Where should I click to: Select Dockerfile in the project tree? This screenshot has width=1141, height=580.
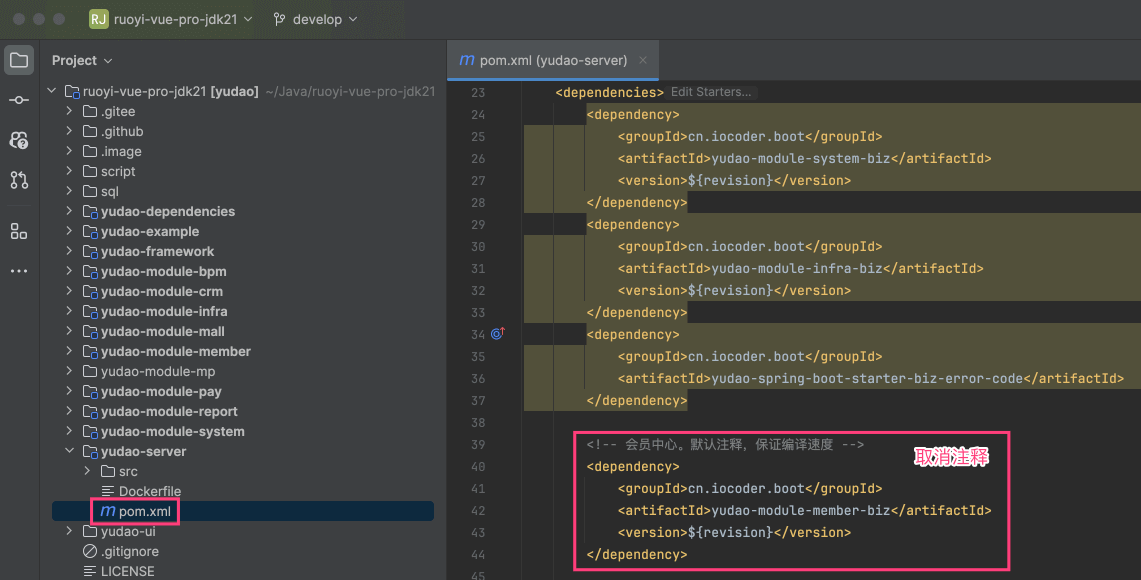click(149, 491)
